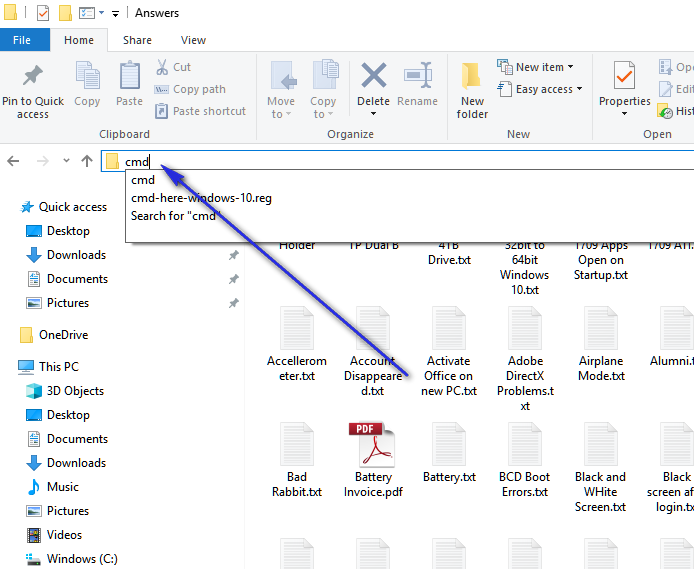
Task: Select the Accellerometer.txt file
Action: 297,344
